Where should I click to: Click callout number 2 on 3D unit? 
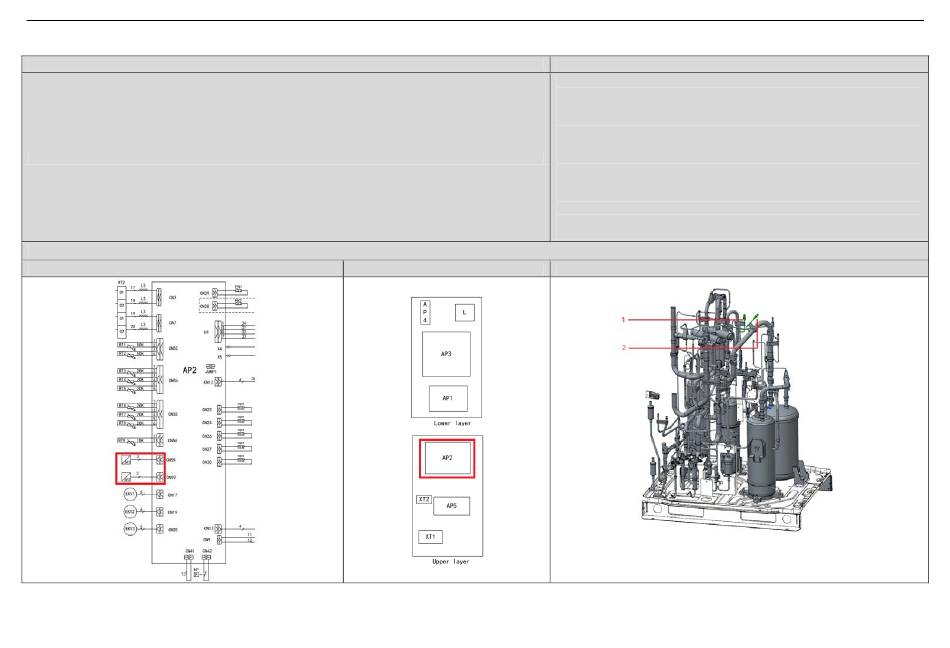(623, 347)
